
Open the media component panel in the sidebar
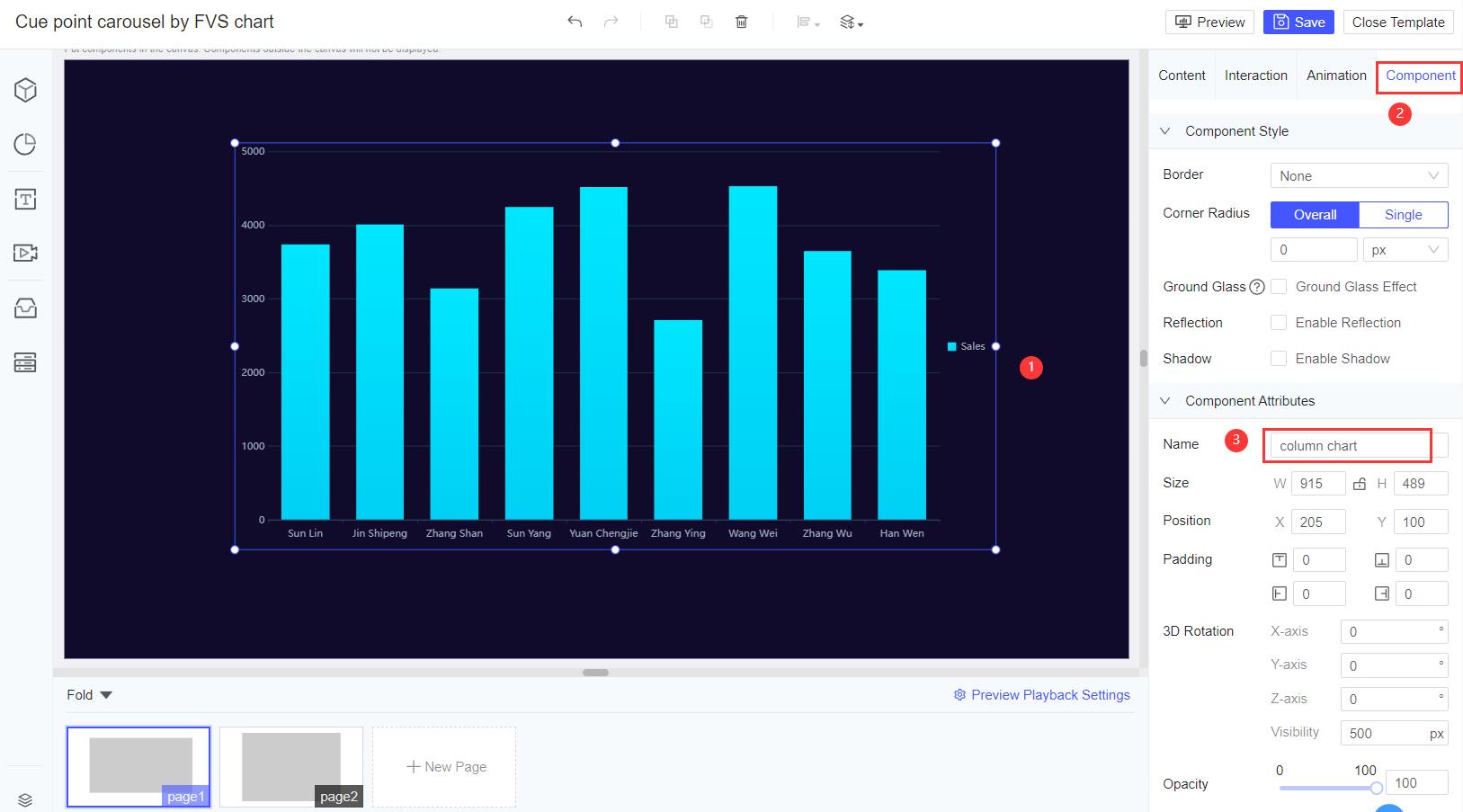click(24, 253)
